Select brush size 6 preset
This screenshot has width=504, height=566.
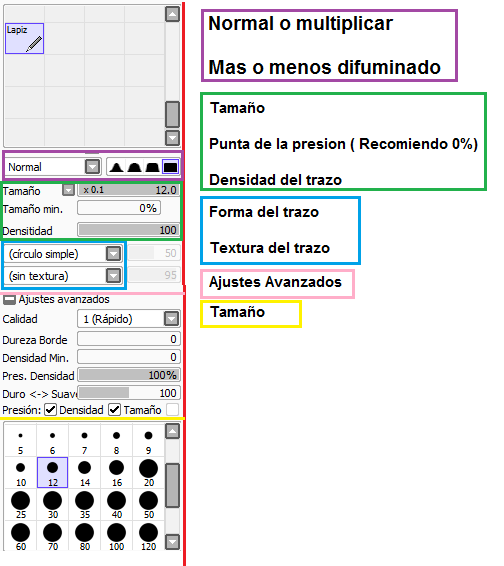tap(52, 441)
